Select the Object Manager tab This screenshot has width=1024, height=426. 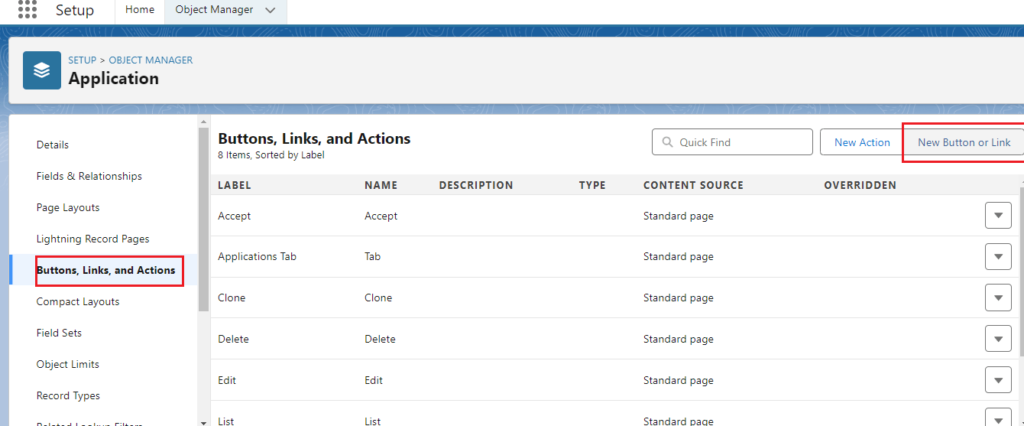[213, 11]
